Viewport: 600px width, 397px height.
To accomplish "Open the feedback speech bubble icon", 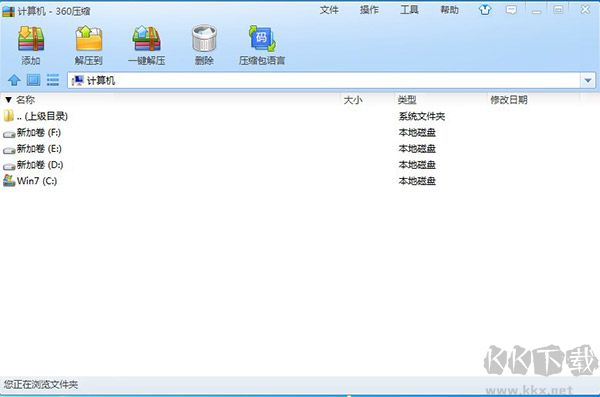I will (511, 10).
